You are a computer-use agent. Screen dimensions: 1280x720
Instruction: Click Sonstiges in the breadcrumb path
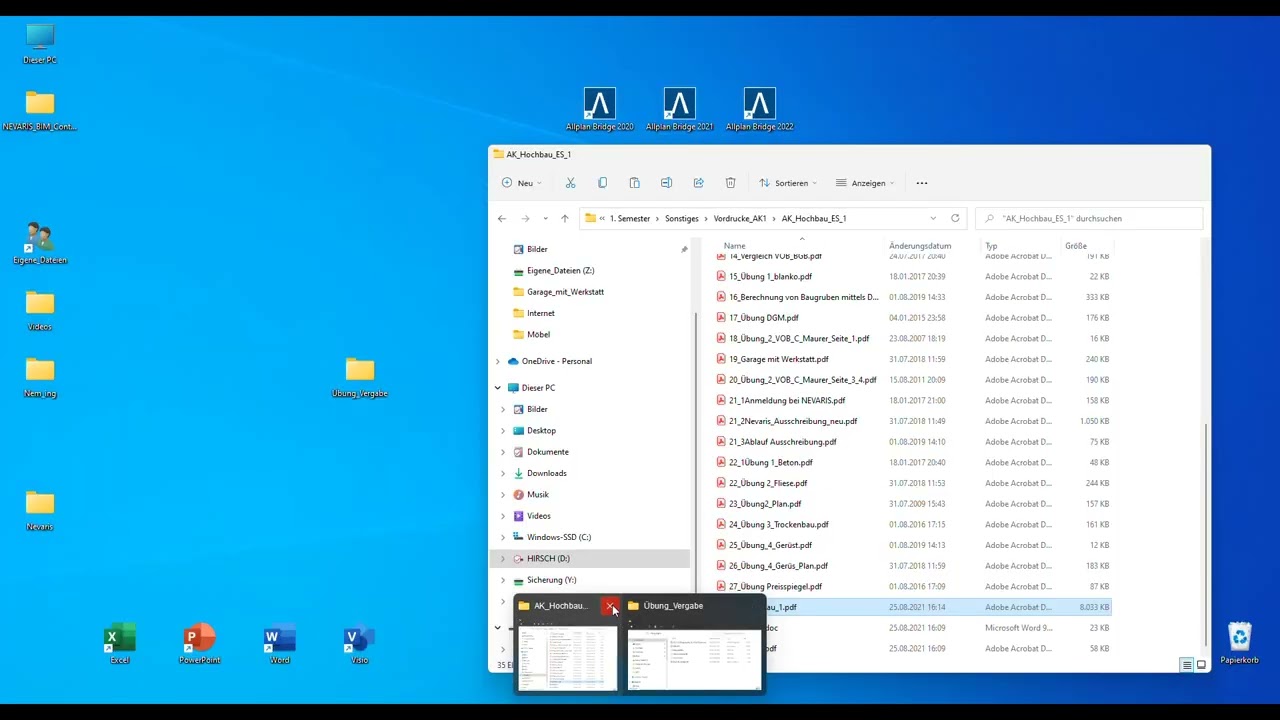682,218
